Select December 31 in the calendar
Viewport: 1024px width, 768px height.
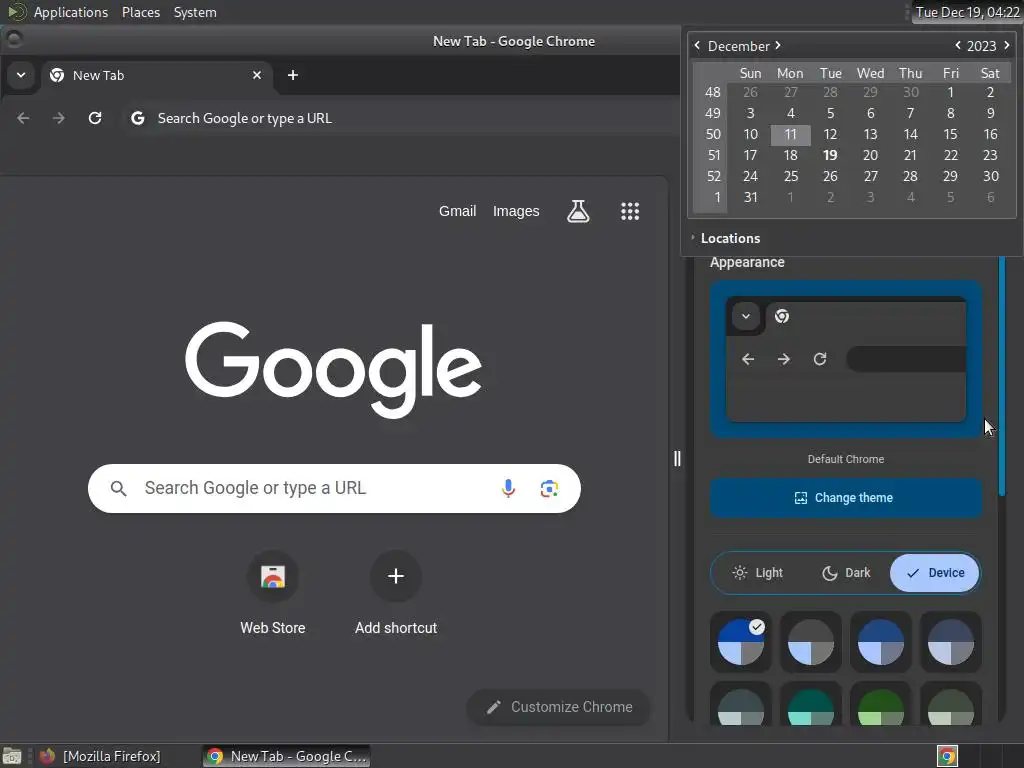click(x=750, y=197)
